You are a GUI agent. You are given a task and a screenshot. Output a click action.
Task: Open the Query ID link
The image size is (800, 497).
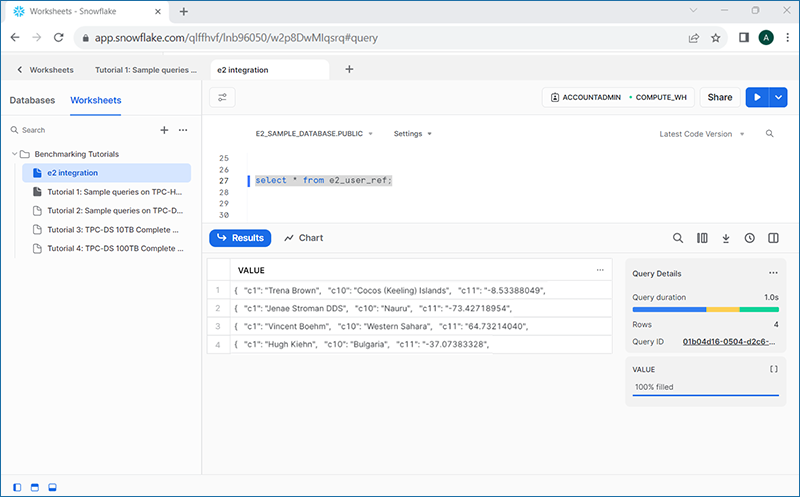pyautogui.click(x=729, y=342)
